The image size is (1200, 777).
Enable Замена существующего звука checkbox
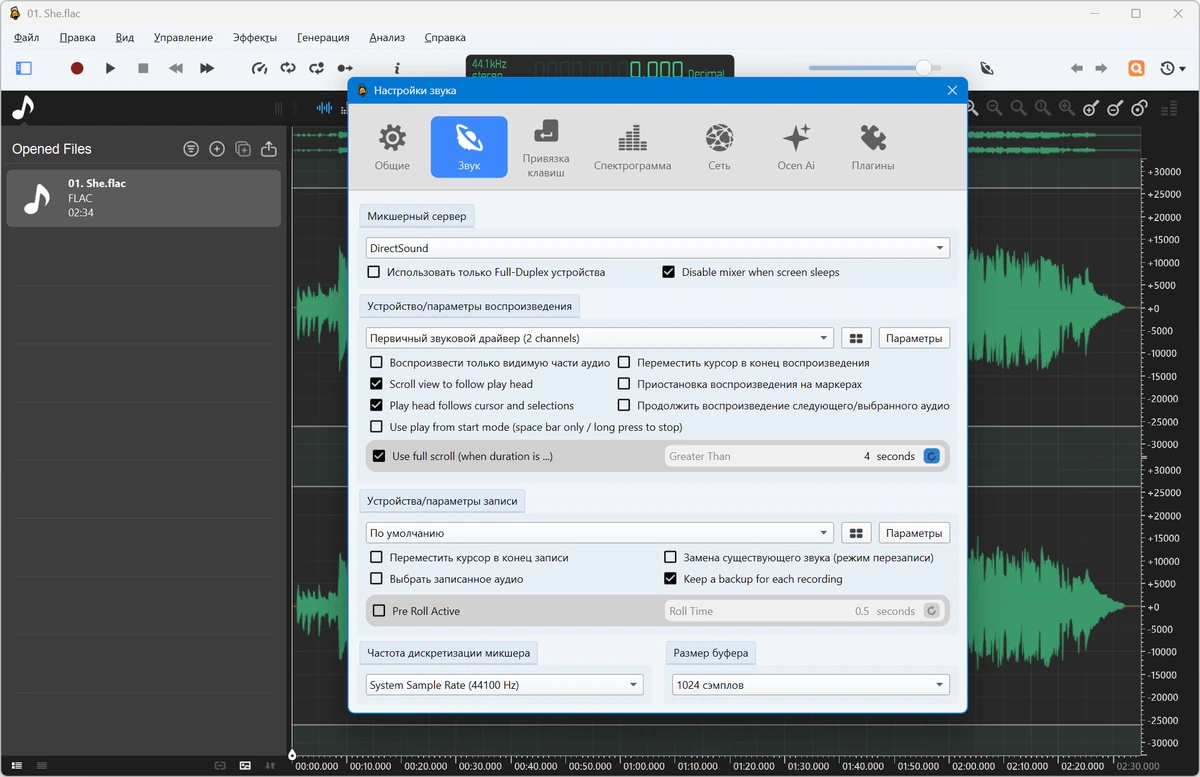[671, 557]
